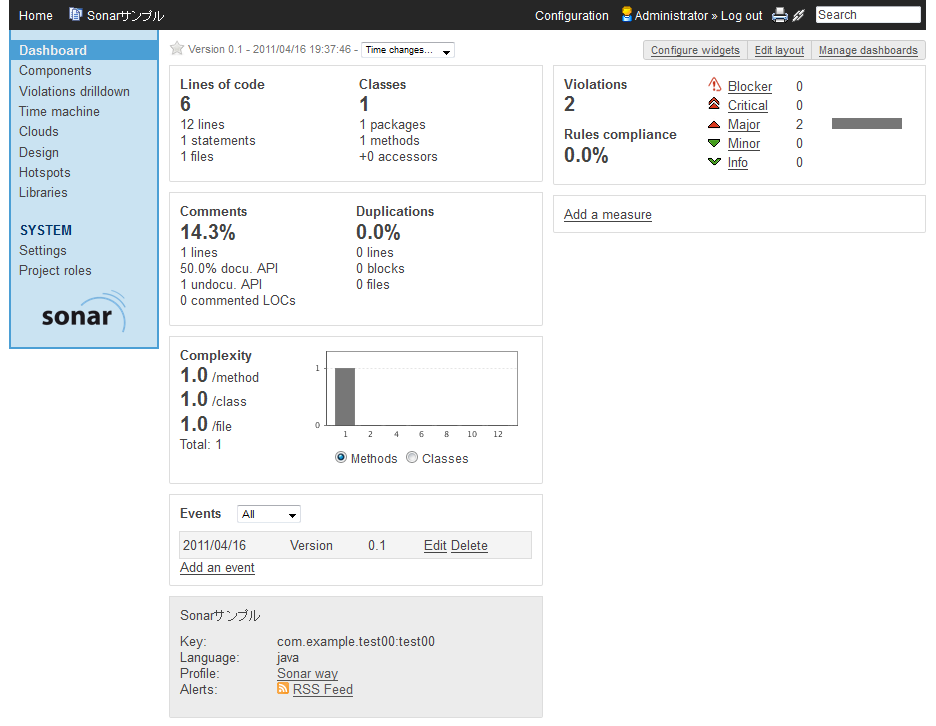Open Clouds in the sidebar
The height and width of the screenshot is (726, 936).
tap(39, 131)
